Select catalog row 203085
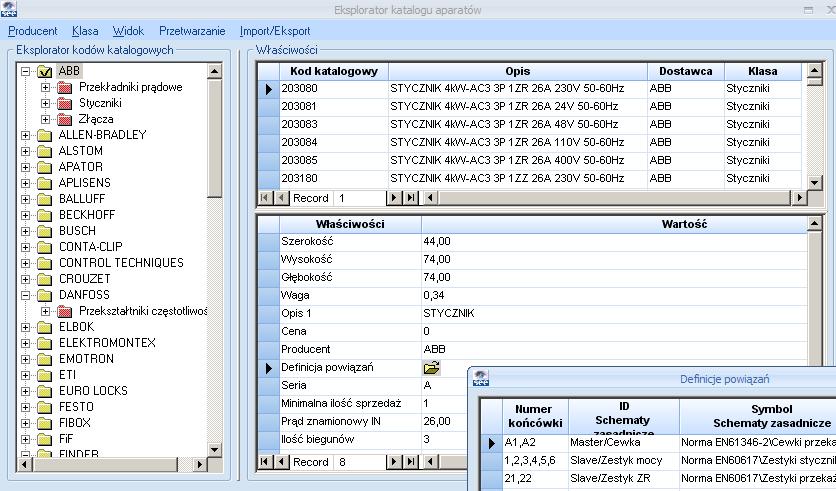836x491 pixels. (529, 160)
